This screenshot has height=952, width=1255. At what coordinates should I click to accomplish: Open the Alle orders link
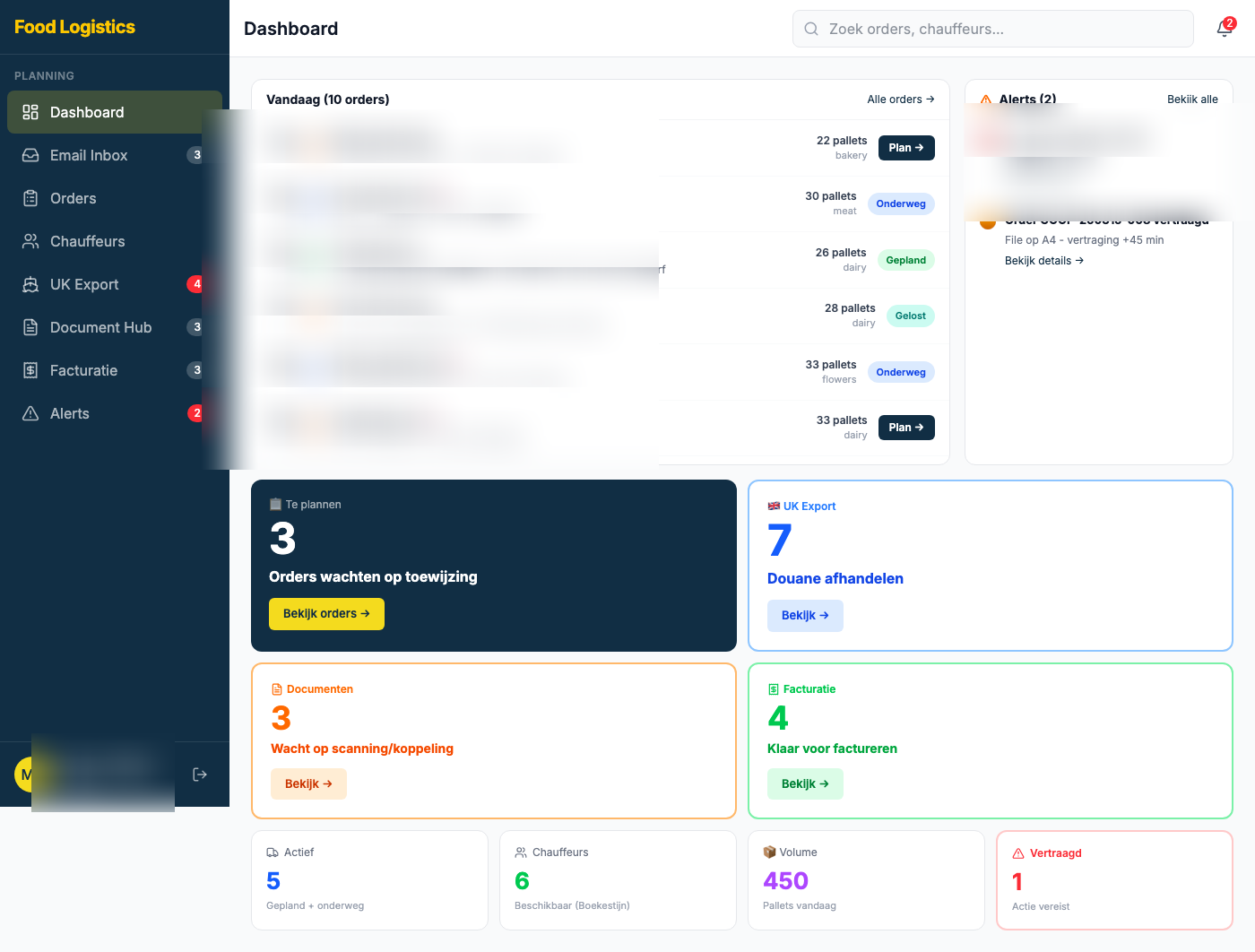[x=900, y=100]
